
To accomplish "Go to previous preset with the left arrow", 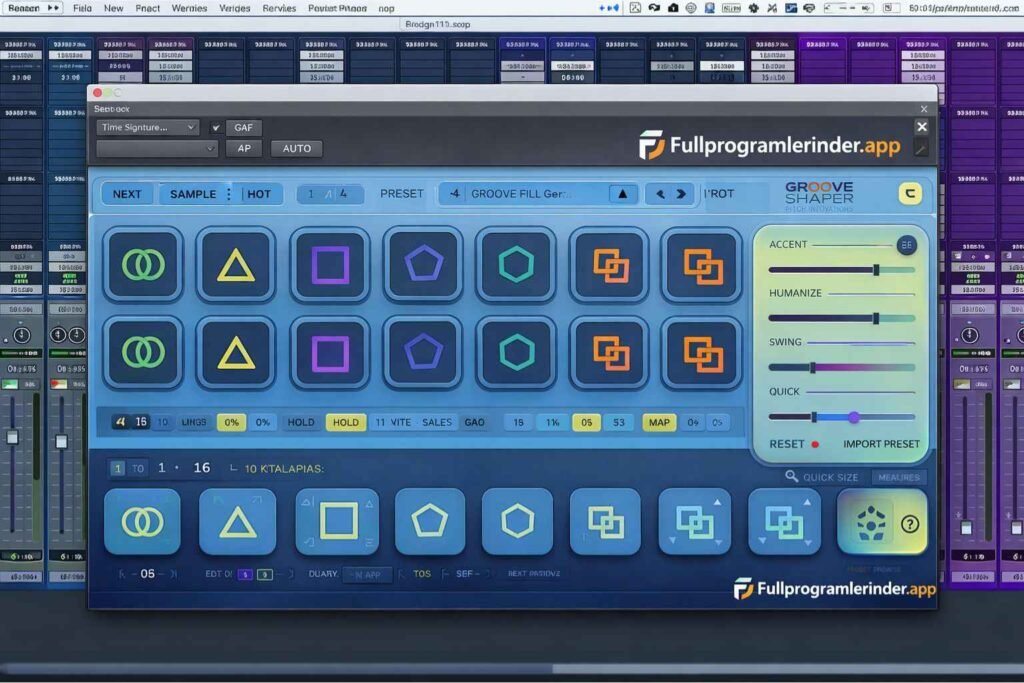I will (x=659, y=194).
